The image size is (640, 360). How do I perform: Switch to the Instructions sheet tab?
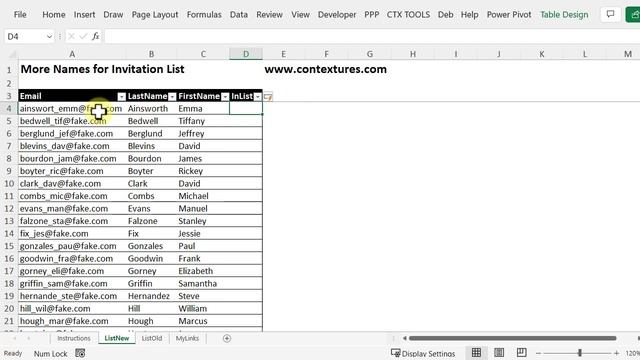74,338
